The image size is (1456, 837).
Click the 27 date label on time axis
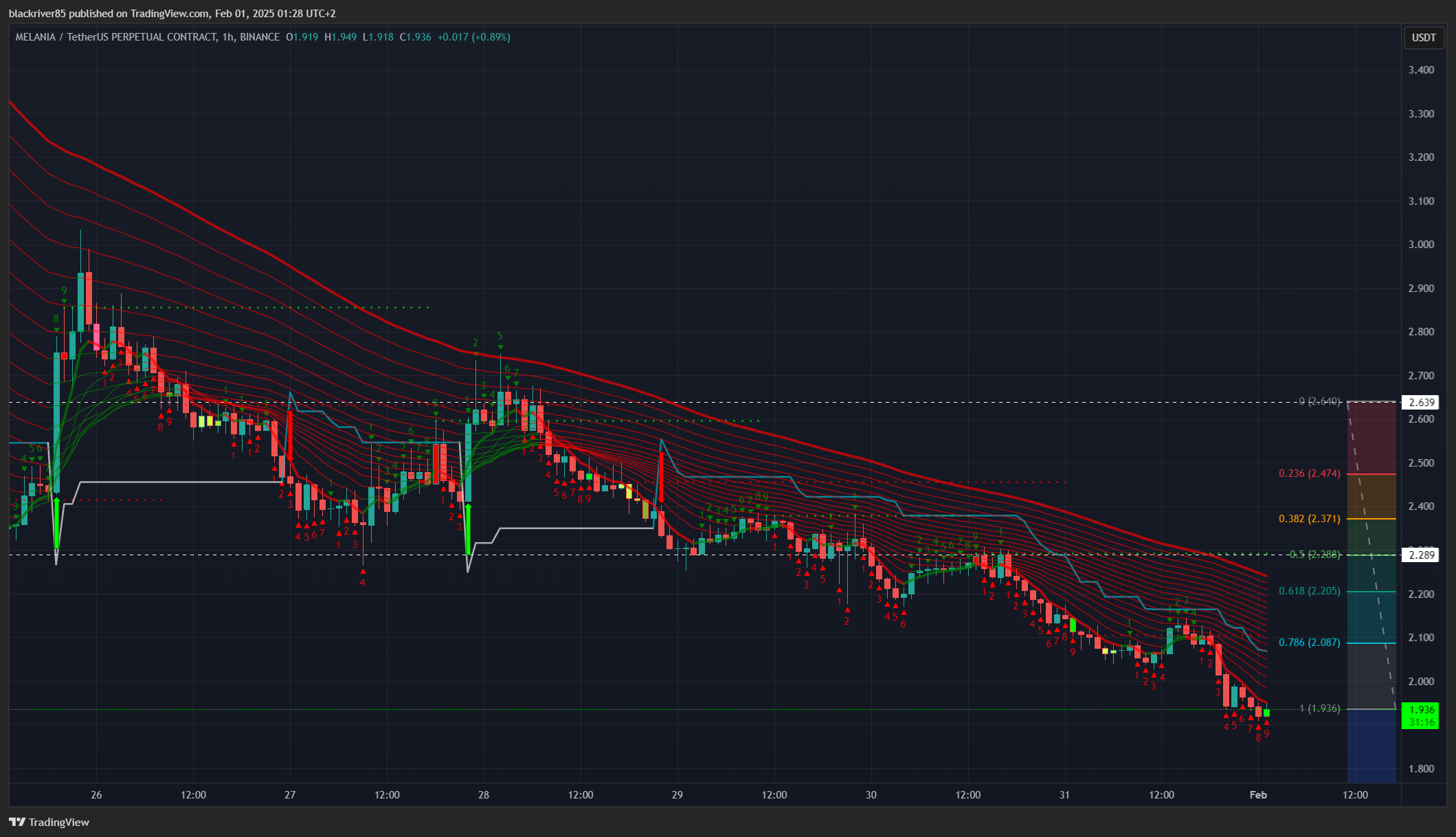coord(290,795)
